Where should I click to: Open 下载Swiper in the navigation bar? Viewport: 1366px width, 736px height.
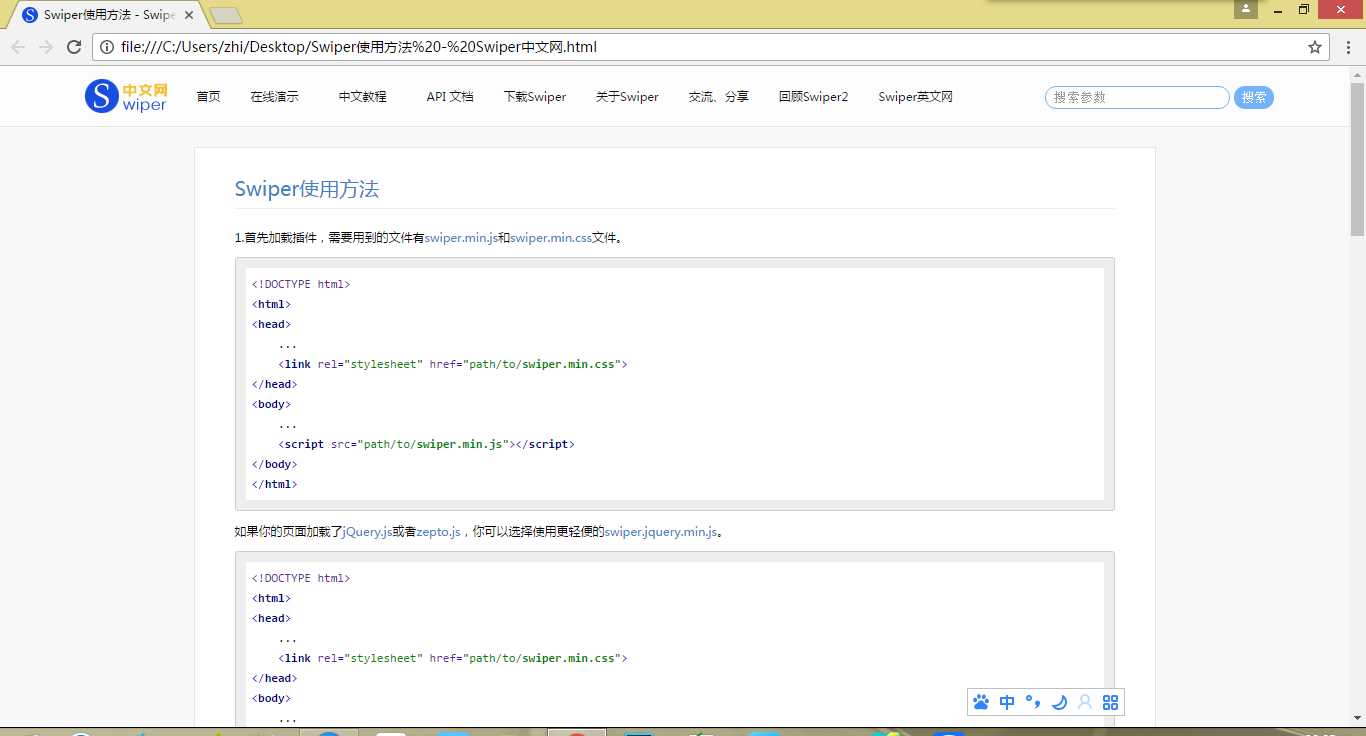coord(535,97)
